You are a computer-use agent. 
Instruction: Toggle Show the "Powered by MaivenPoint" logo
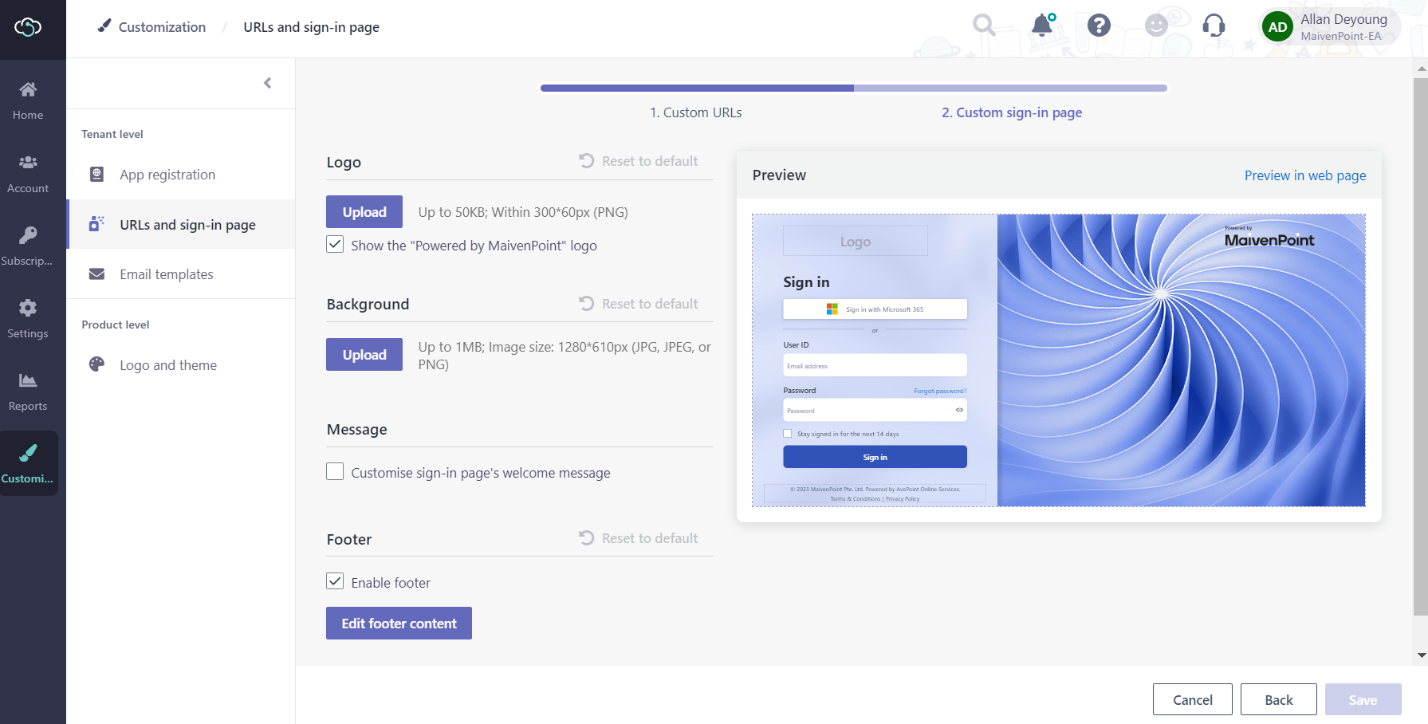(335, 244)
